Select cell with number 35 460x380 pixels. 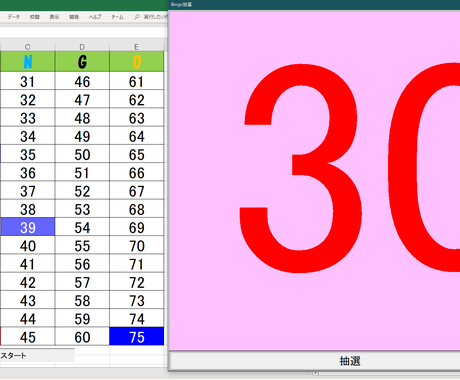tap(28, 155)
